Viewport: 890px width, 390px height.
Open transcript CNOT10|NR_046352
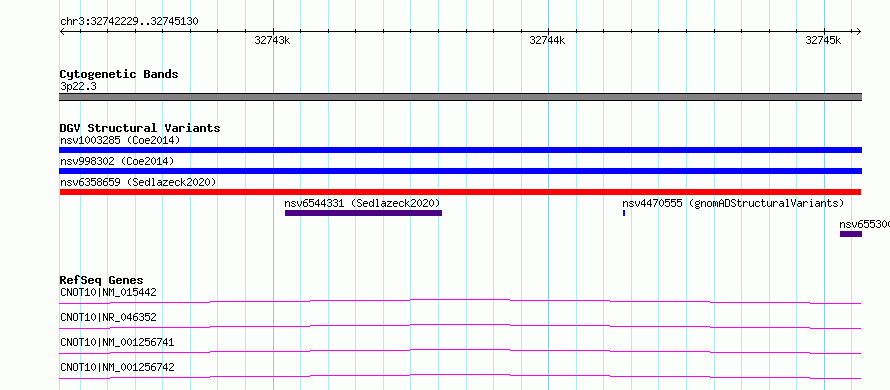(108, 317)
